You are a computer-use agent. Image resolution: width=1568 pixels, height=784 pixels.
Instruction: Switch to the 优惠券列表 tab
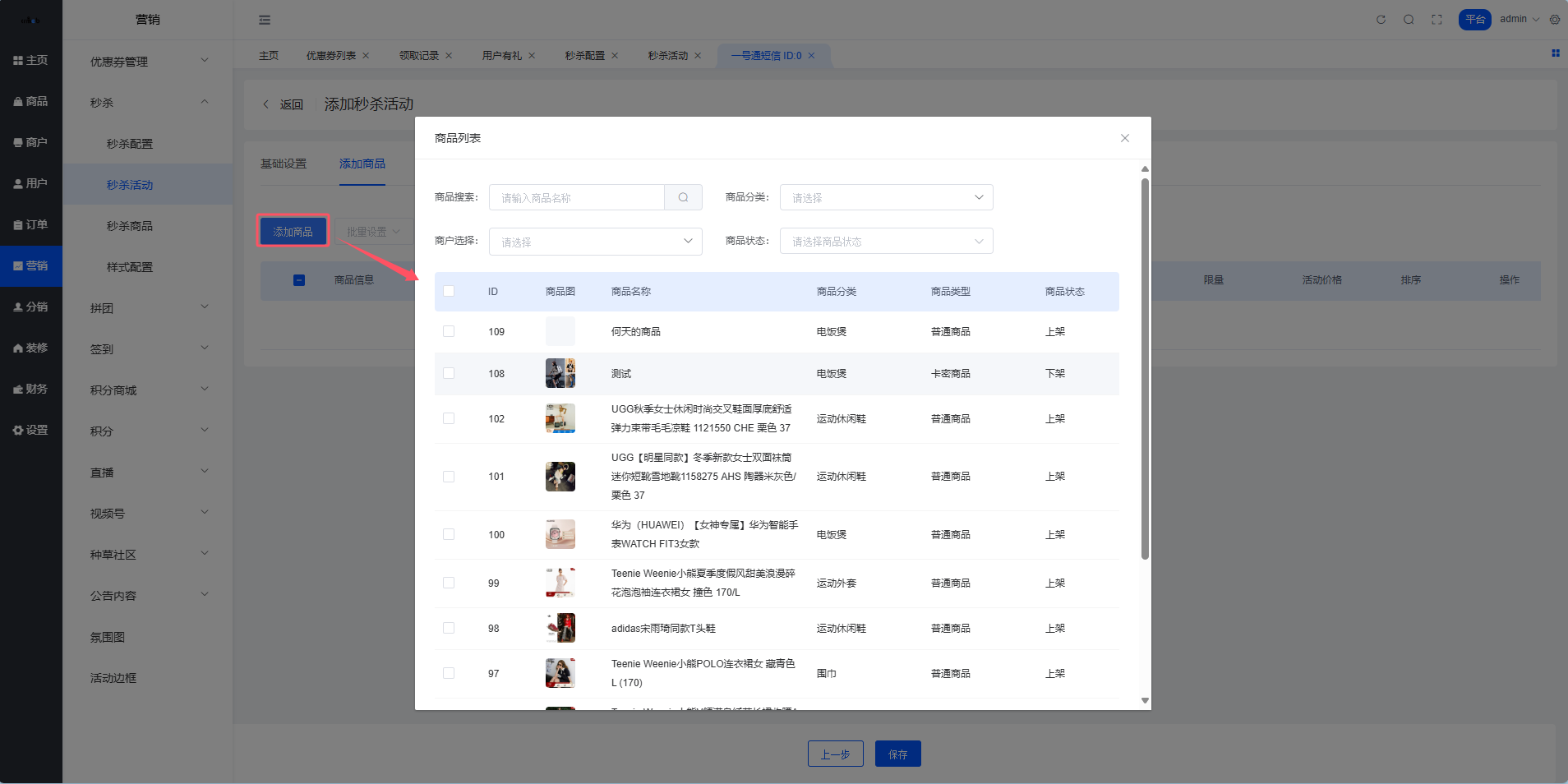[x=332, y=55]
